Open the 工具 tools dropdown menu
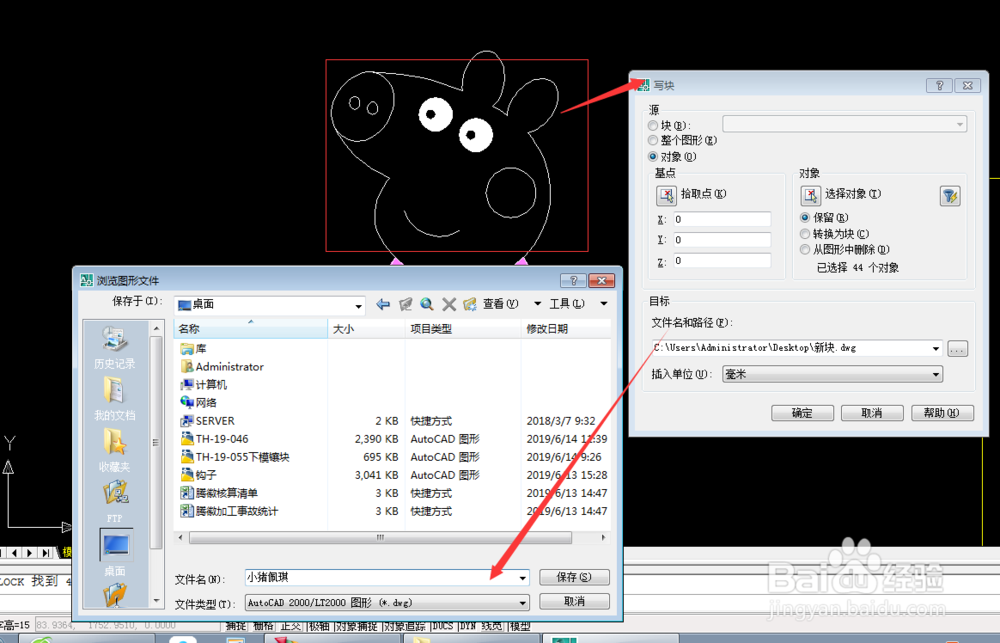 [x=578, y=304]
